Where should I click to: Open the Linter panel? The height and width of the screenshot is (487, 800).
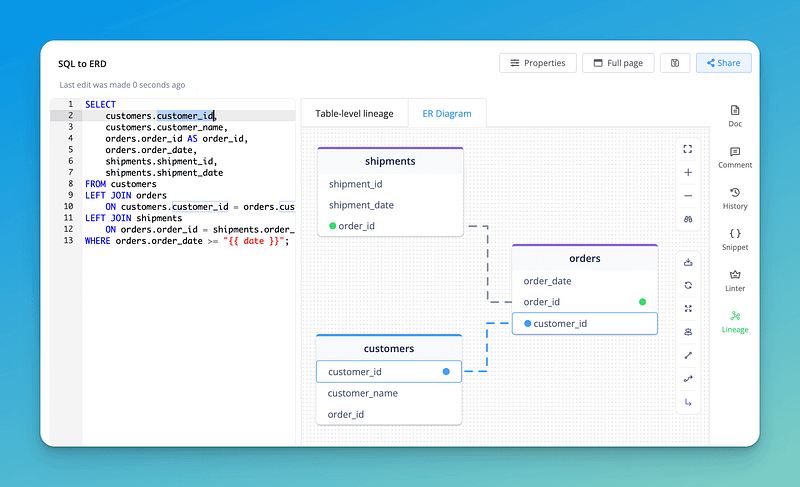(x=735, y=280)
